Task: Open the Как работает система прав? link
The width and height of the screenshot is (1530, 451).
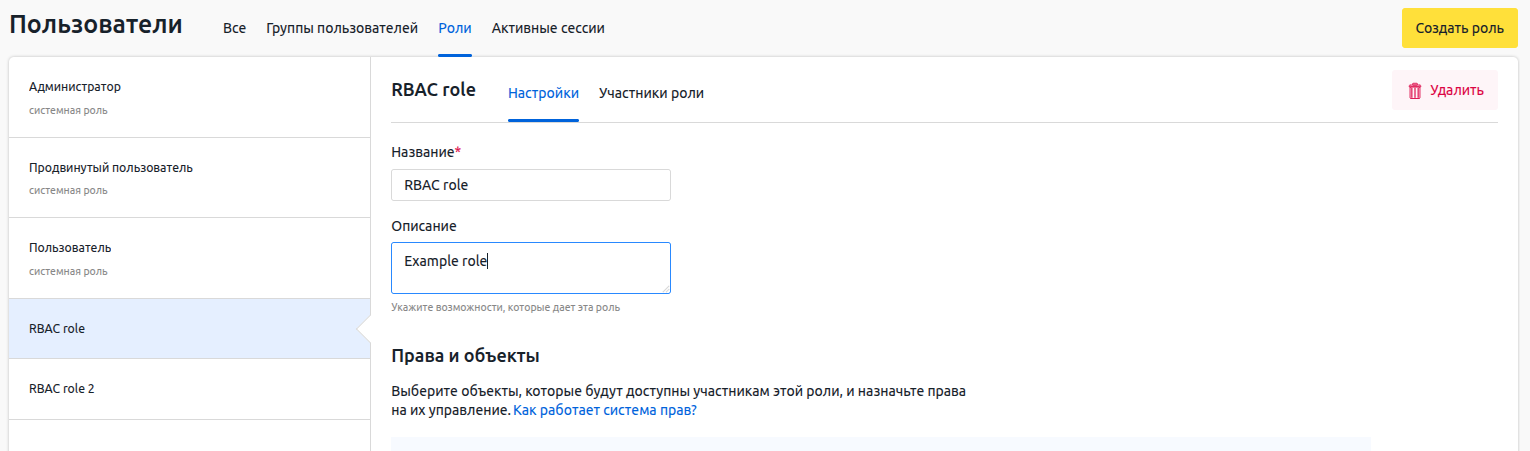Action: (605, 410)
